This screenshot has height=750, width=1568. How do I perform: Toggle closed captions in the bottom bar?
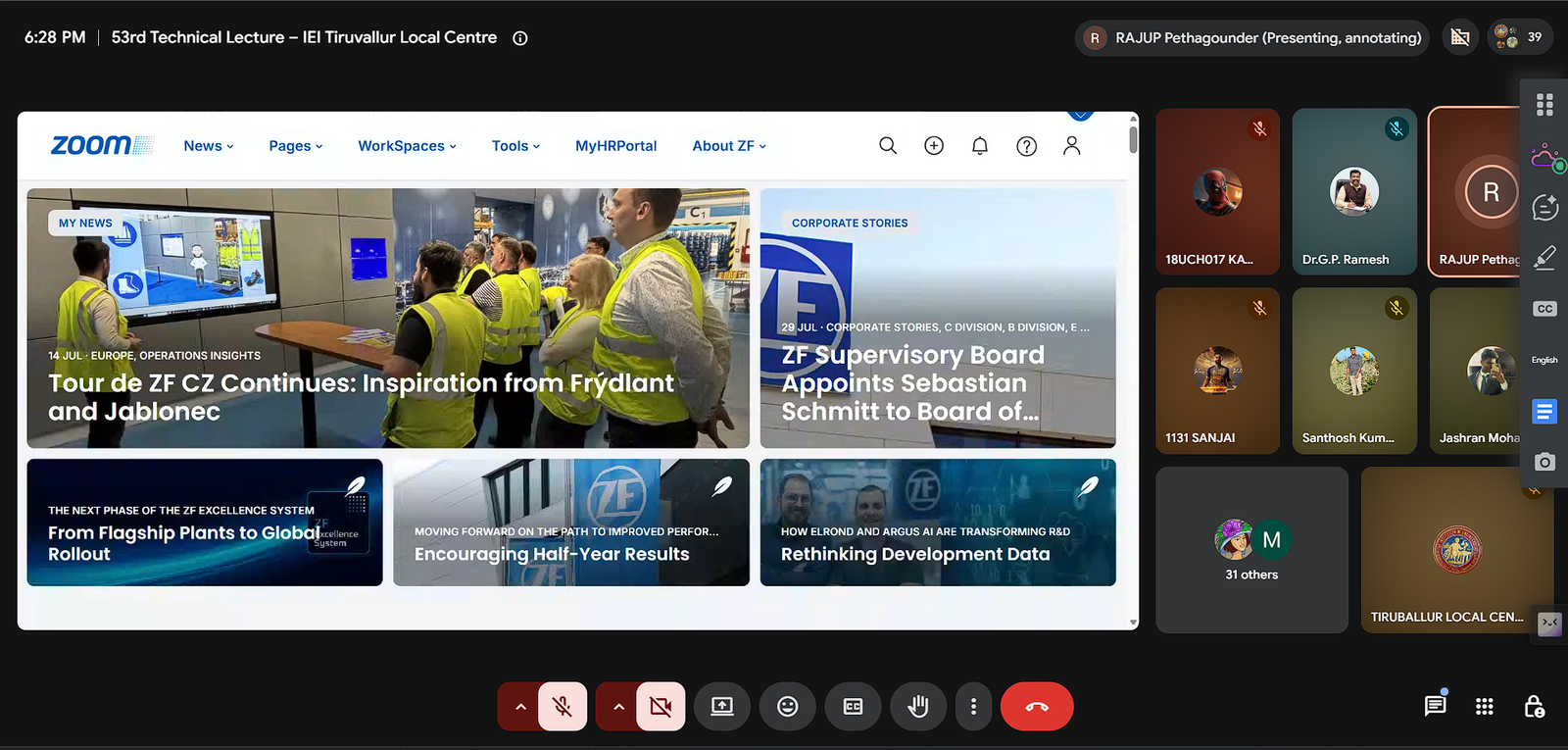[854, 707]
